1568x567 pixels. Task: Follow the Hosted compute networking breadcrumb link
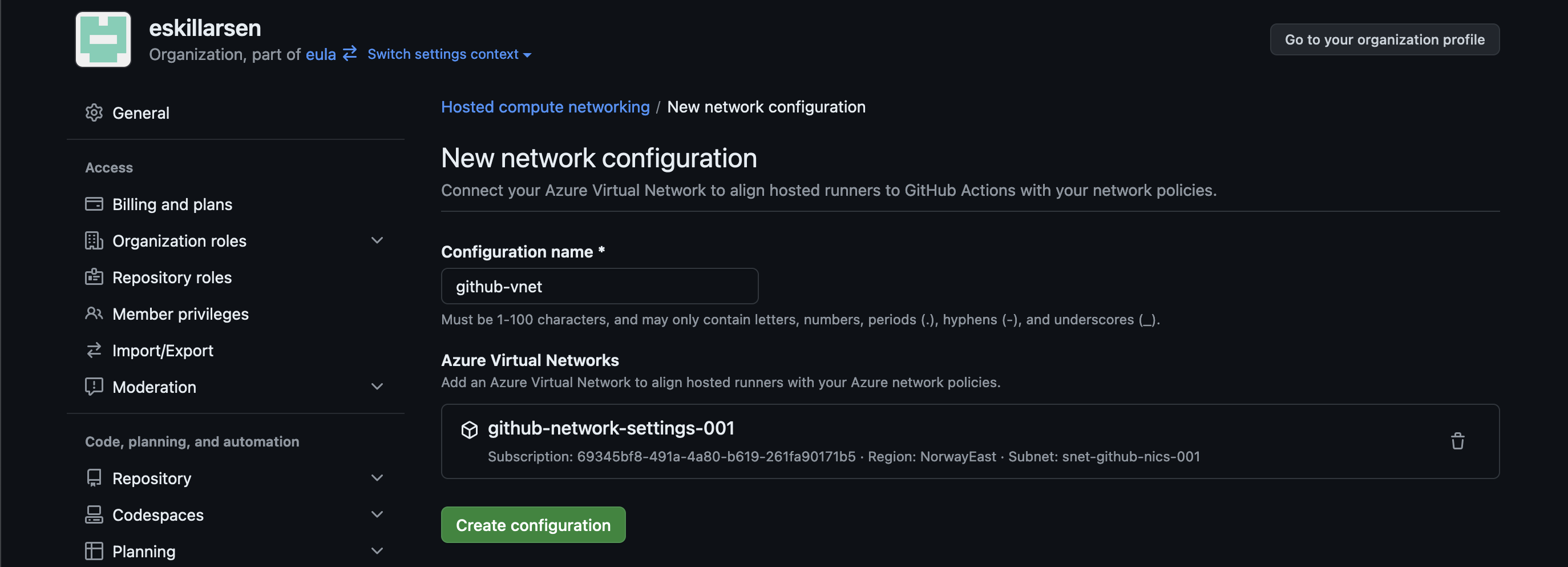(545, 107)
